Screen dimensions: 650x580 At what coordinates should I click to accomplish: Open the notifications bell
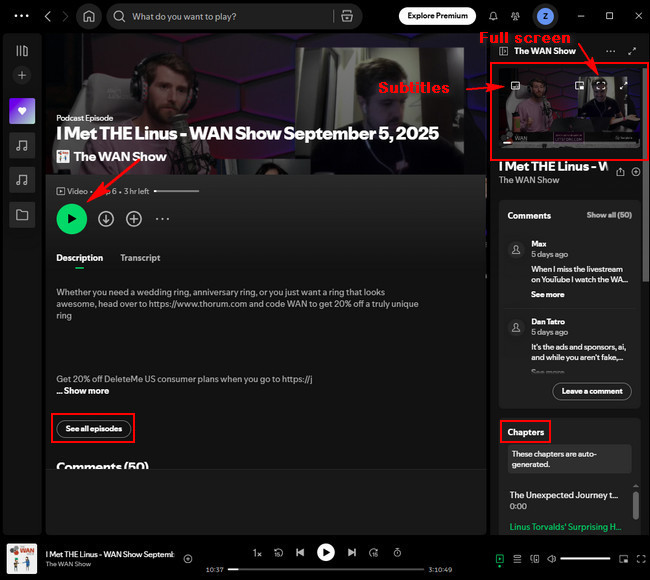[493, 17]
